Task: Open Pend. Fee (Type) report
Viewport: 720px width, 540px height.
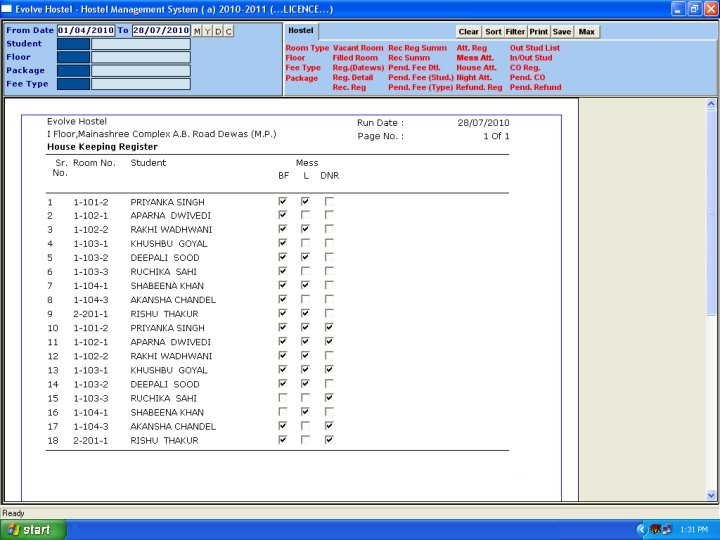Action: tap(420, 87)
